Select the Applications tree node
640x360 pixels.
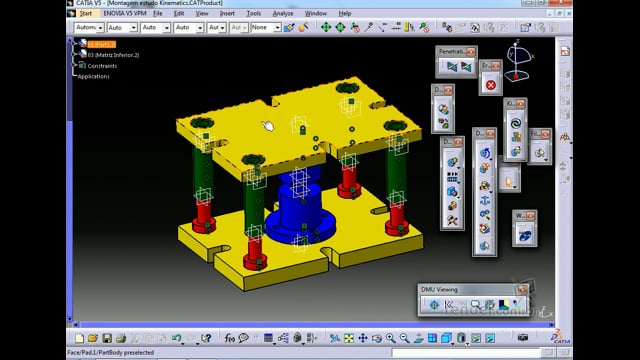[x=93, y=76]
